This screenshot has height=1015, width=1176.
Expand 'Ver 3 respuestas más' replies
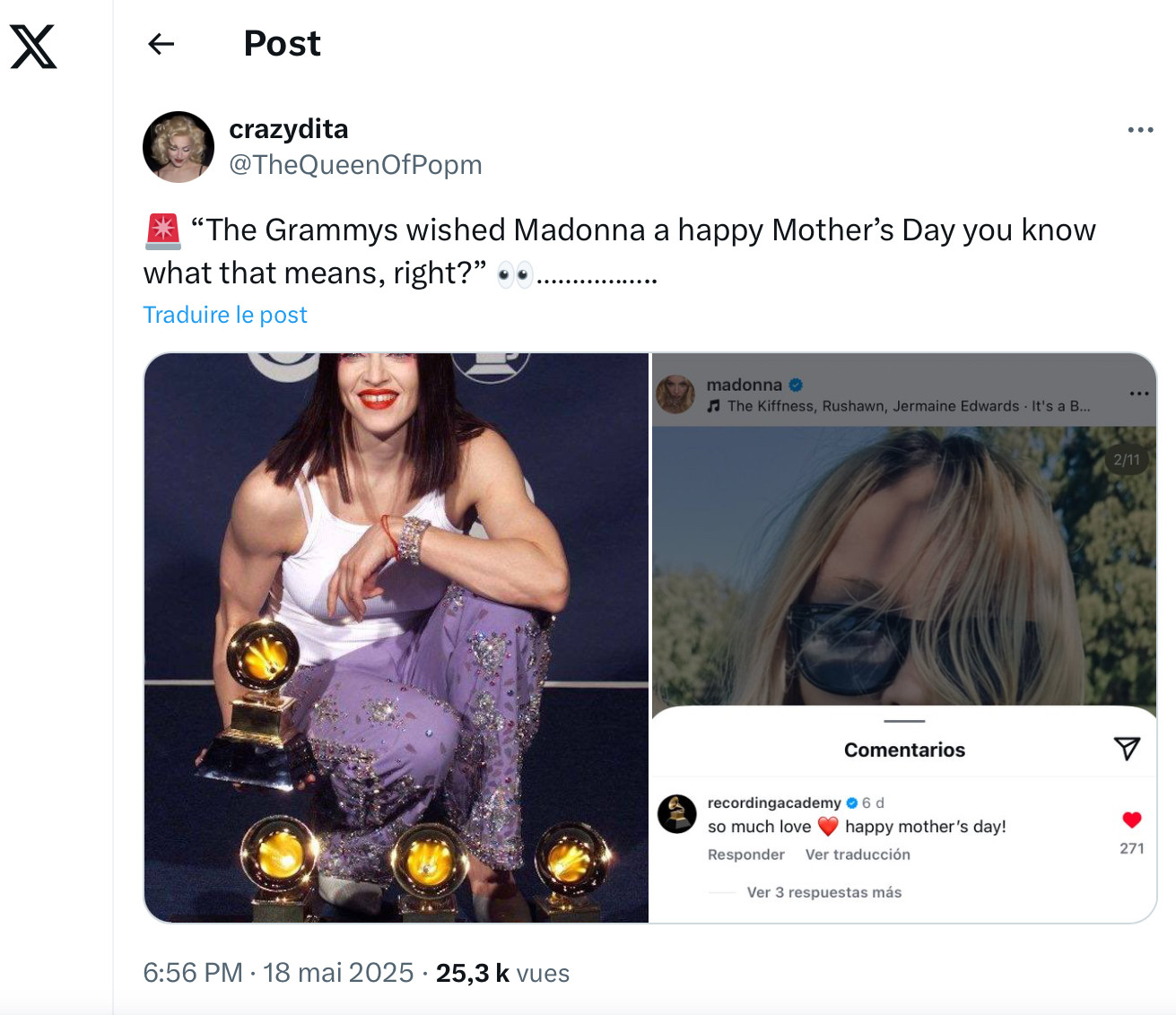pos(823,892)
